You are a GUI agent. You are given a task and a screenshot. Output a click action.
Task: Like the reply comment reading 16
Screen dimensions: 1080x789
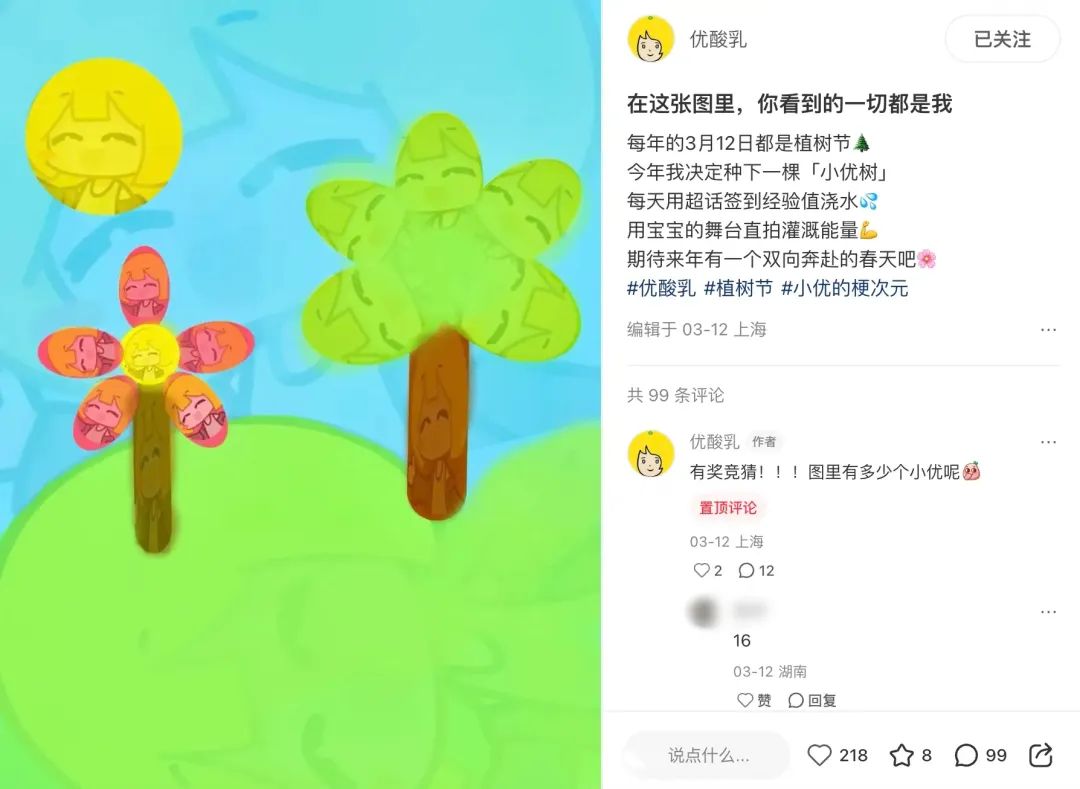(745, 700)
